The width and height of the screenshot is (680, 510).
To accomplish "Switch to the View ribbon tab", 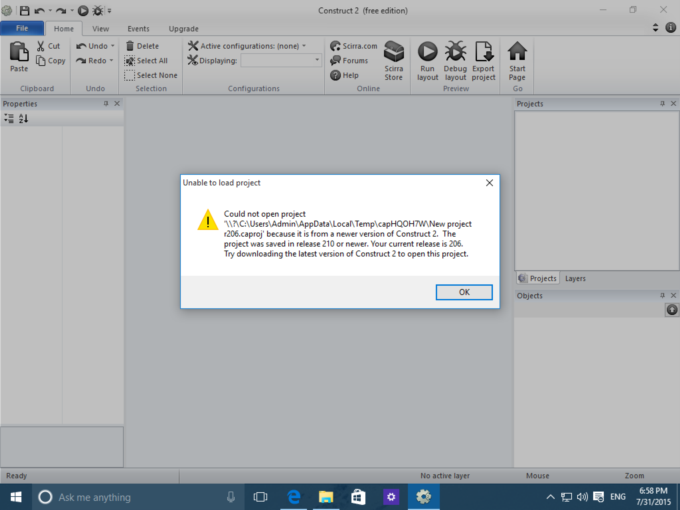I will click(101, 29).
